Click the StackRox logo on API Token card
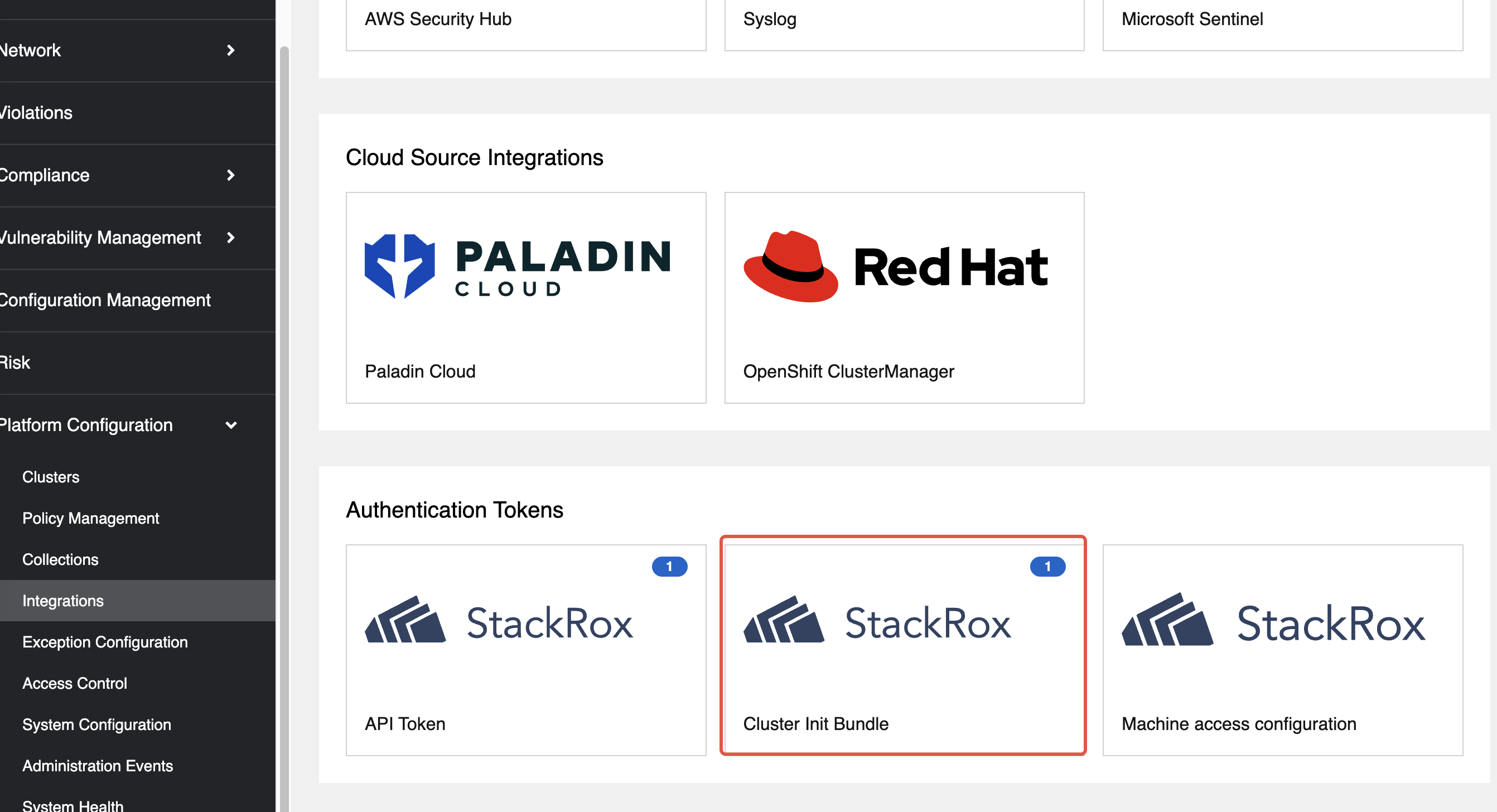 [x=499, y=620]
